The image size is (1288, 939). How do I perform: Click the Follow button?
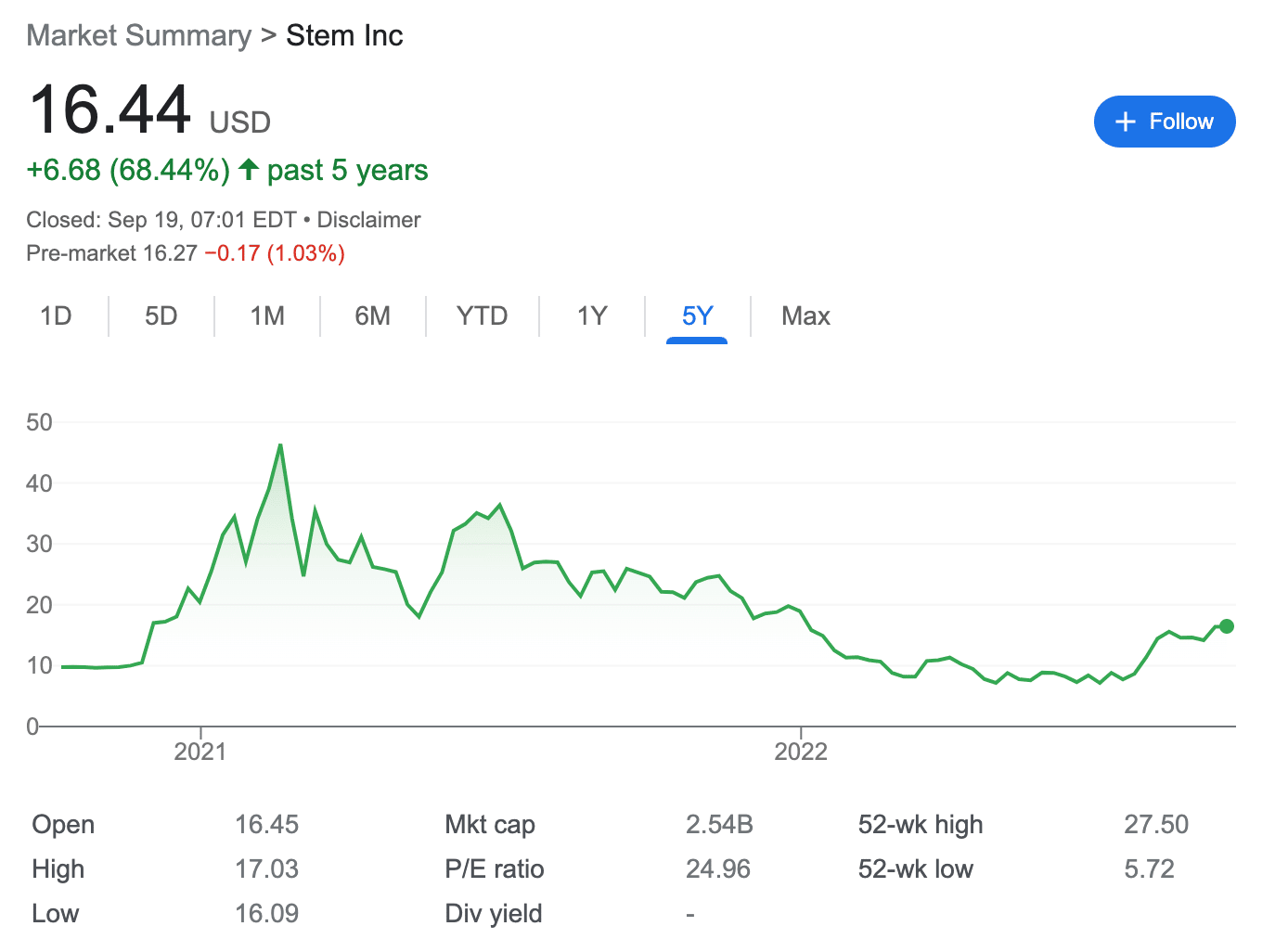coord(1165,122)
